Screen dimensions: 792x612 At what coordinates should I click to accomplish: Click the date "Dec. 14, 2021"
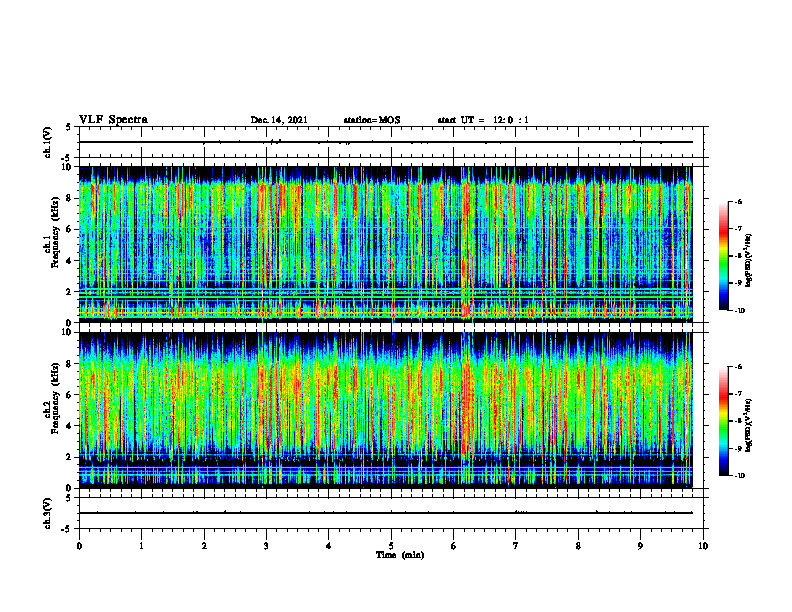click(x=279, y=120)
